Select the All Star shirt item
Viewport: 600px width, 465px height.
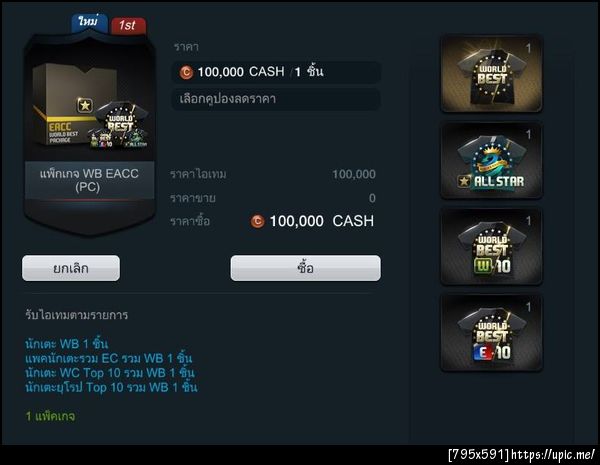coord(491,161)
